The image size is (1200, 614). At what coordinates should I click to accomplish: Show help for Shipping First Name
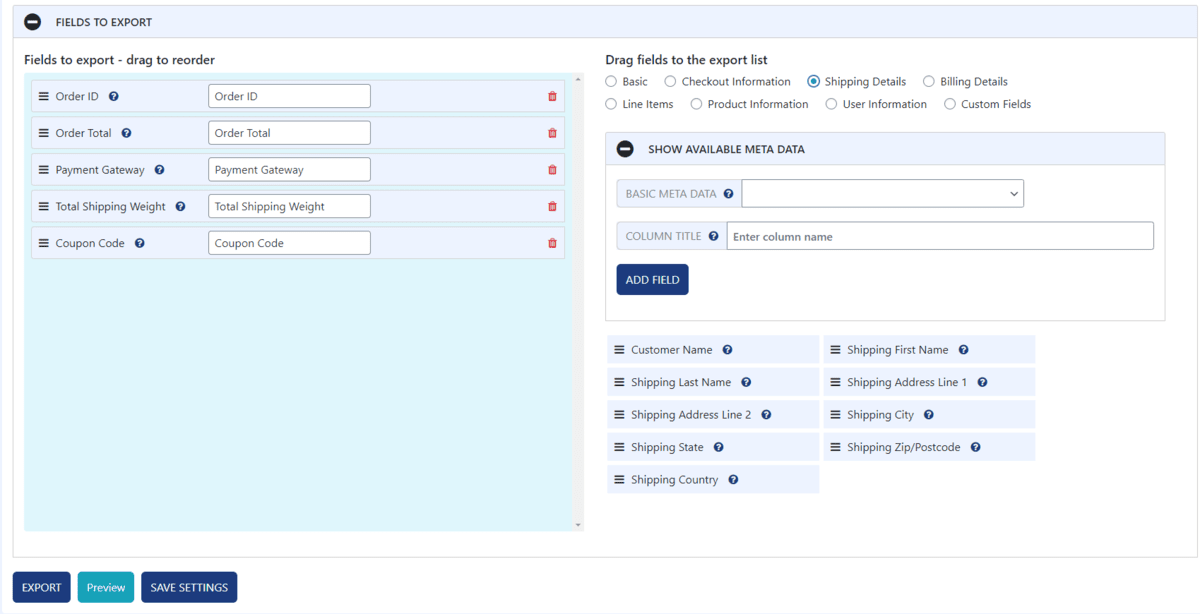pyautogui.click(x=963, y=350)
